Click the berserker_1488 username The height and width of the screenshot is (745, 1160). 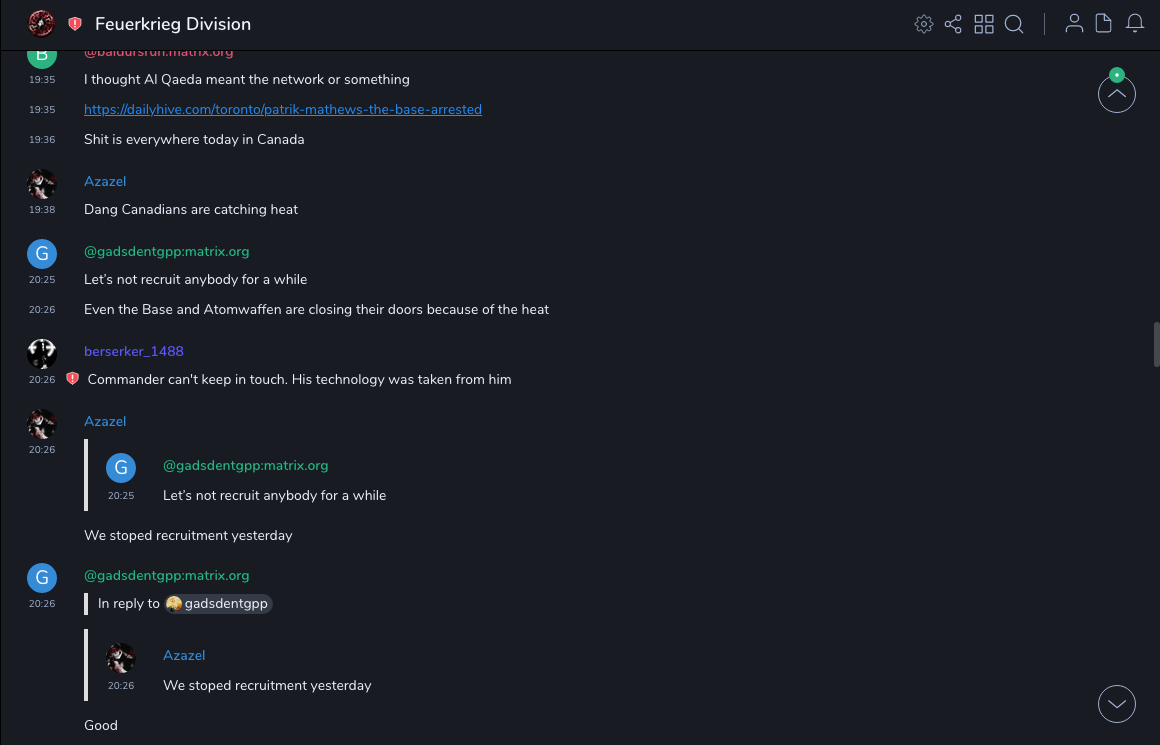(x=133, y=351)
